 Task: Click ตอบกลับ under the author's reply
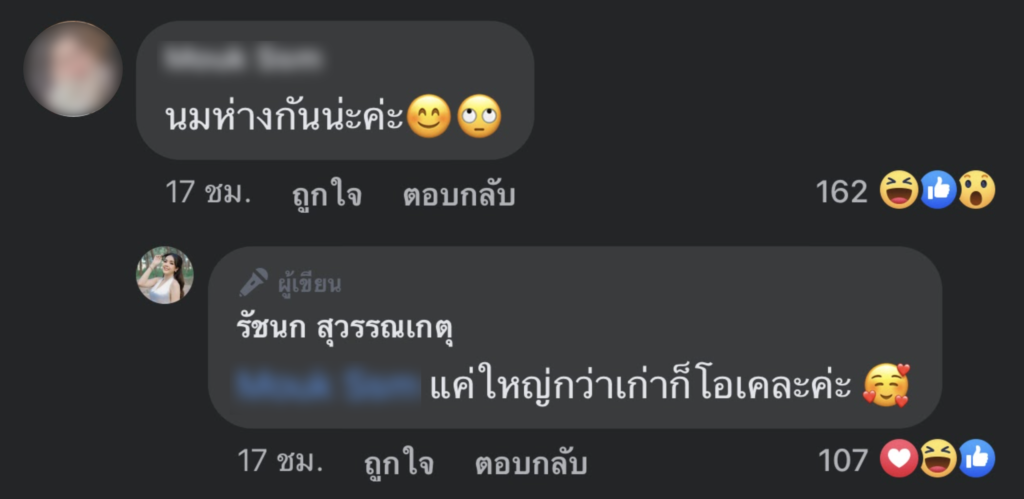pos(531,462)
